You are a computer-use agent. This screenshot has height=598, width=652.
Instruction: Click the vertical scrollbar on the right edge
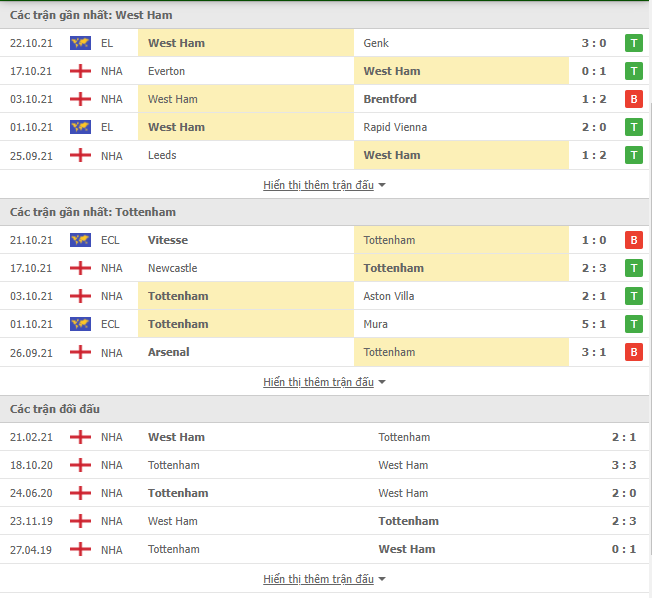click(650, 329)
